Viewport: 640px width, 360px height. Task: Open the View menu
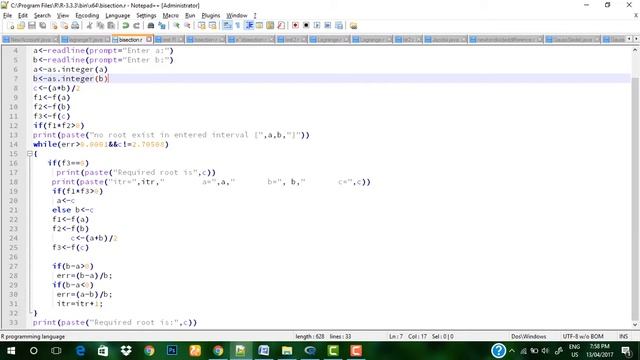pyautogui.click(x=62, y=16)
